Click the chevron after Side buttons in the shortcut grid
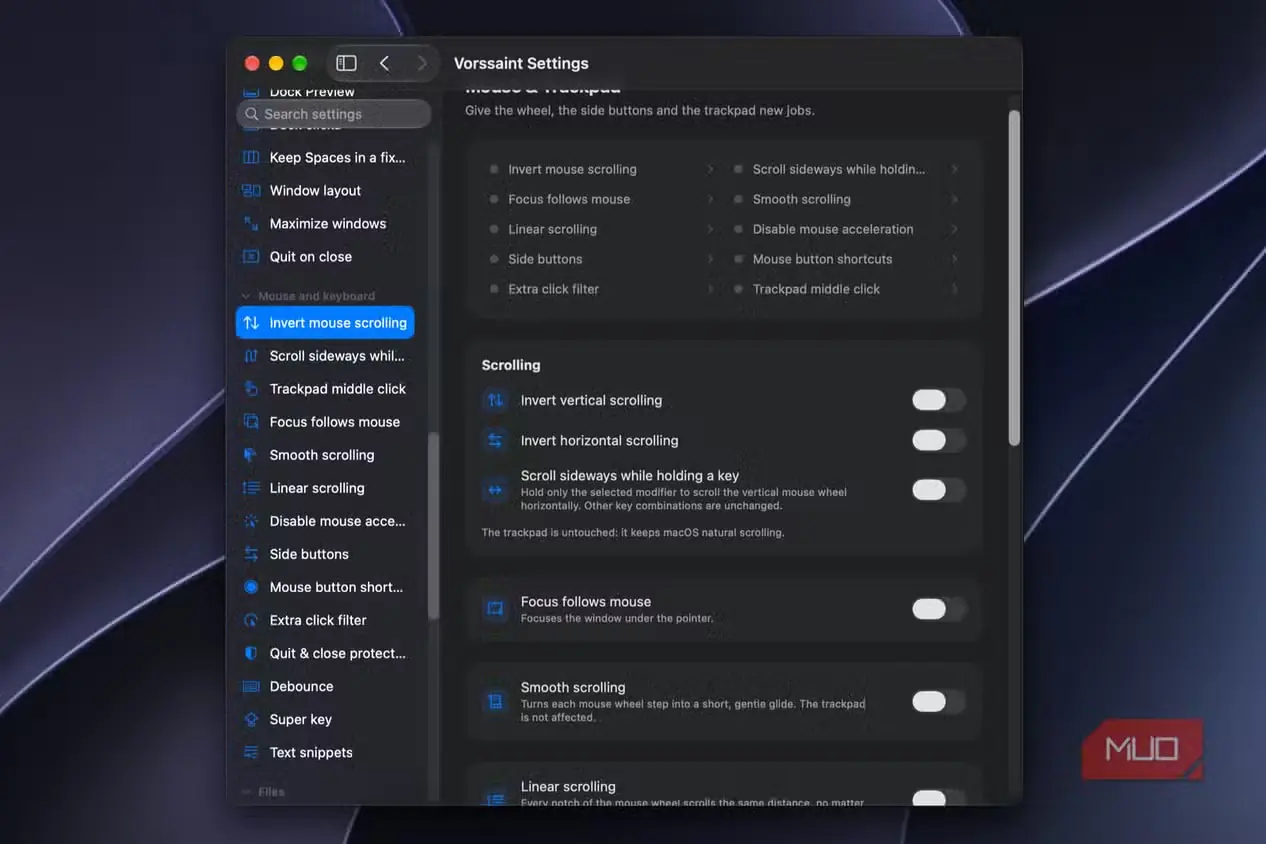The width and height of the screenshot is (1266, 844). point(710,259)
